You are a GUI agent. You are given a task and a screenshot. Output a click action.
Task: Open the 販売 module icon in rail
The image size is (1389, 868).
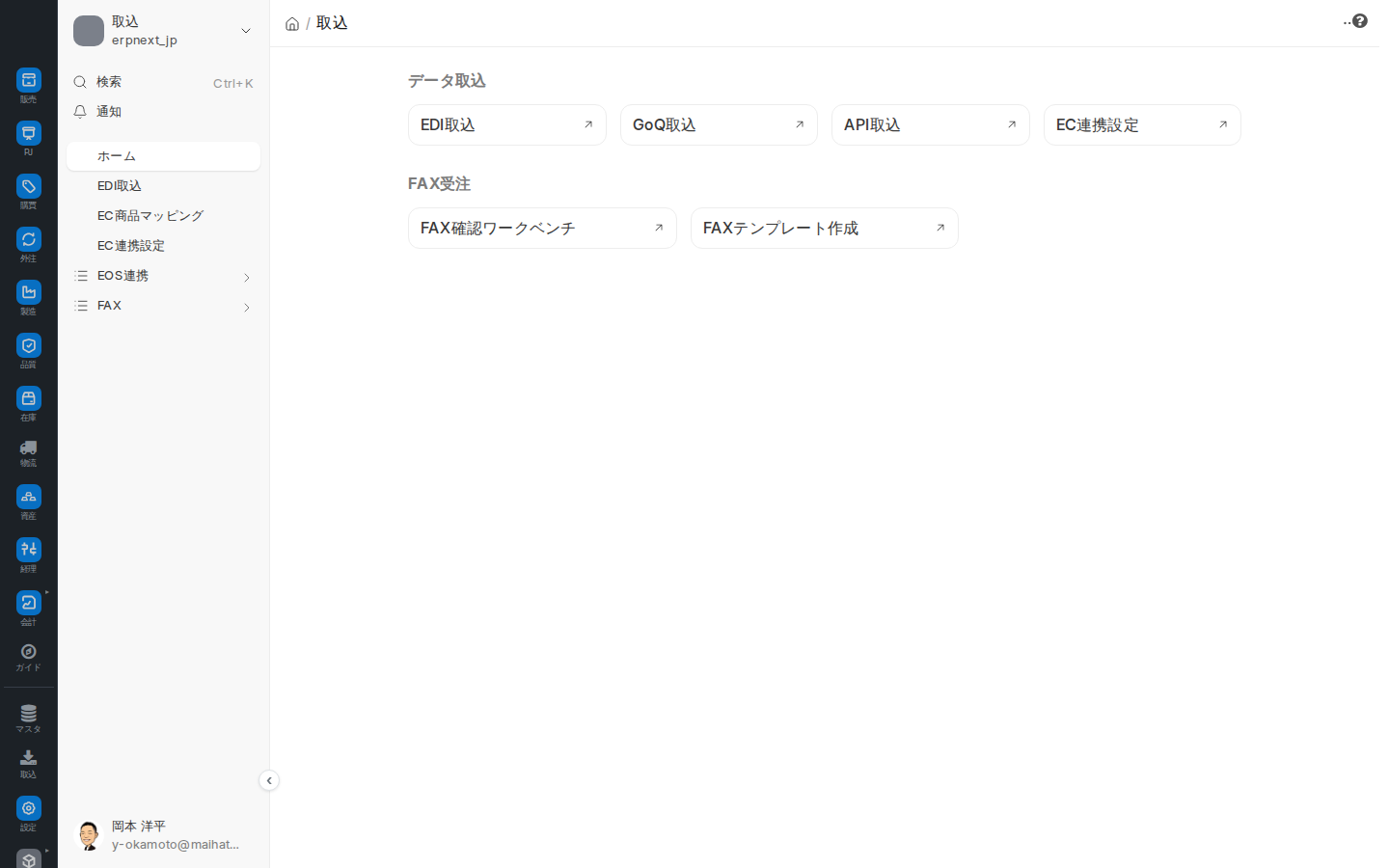pos(29,80)
